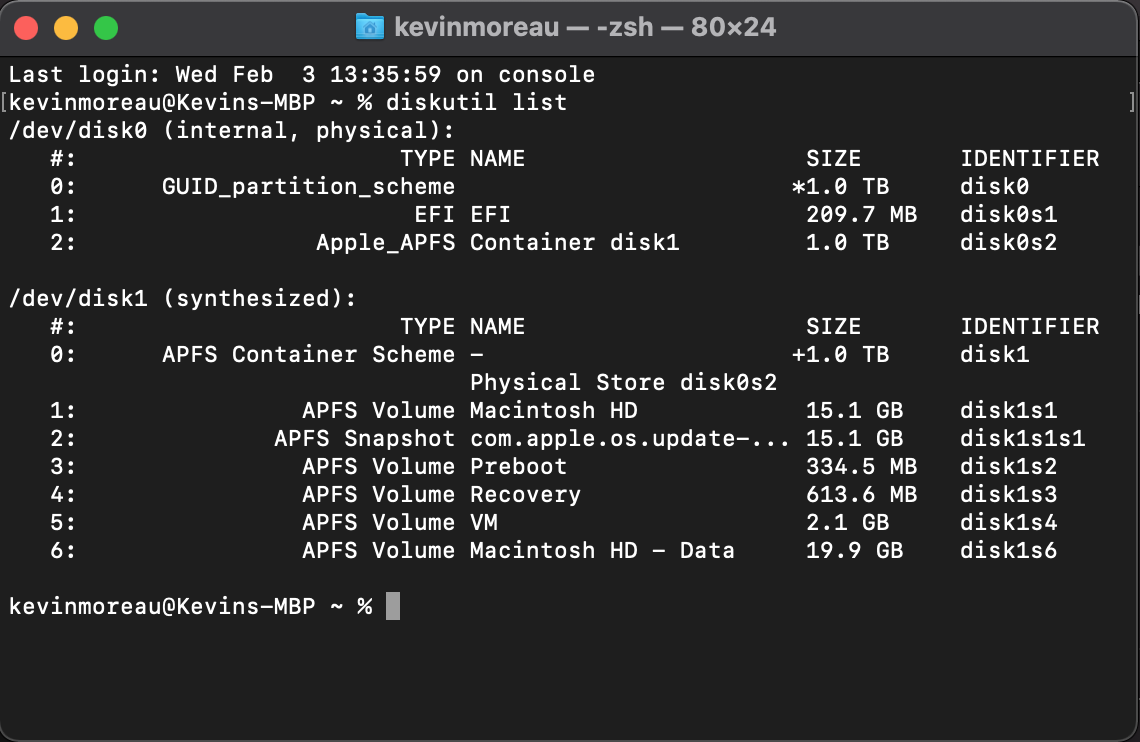Click 'Container disk1' name text

point(574,243)
